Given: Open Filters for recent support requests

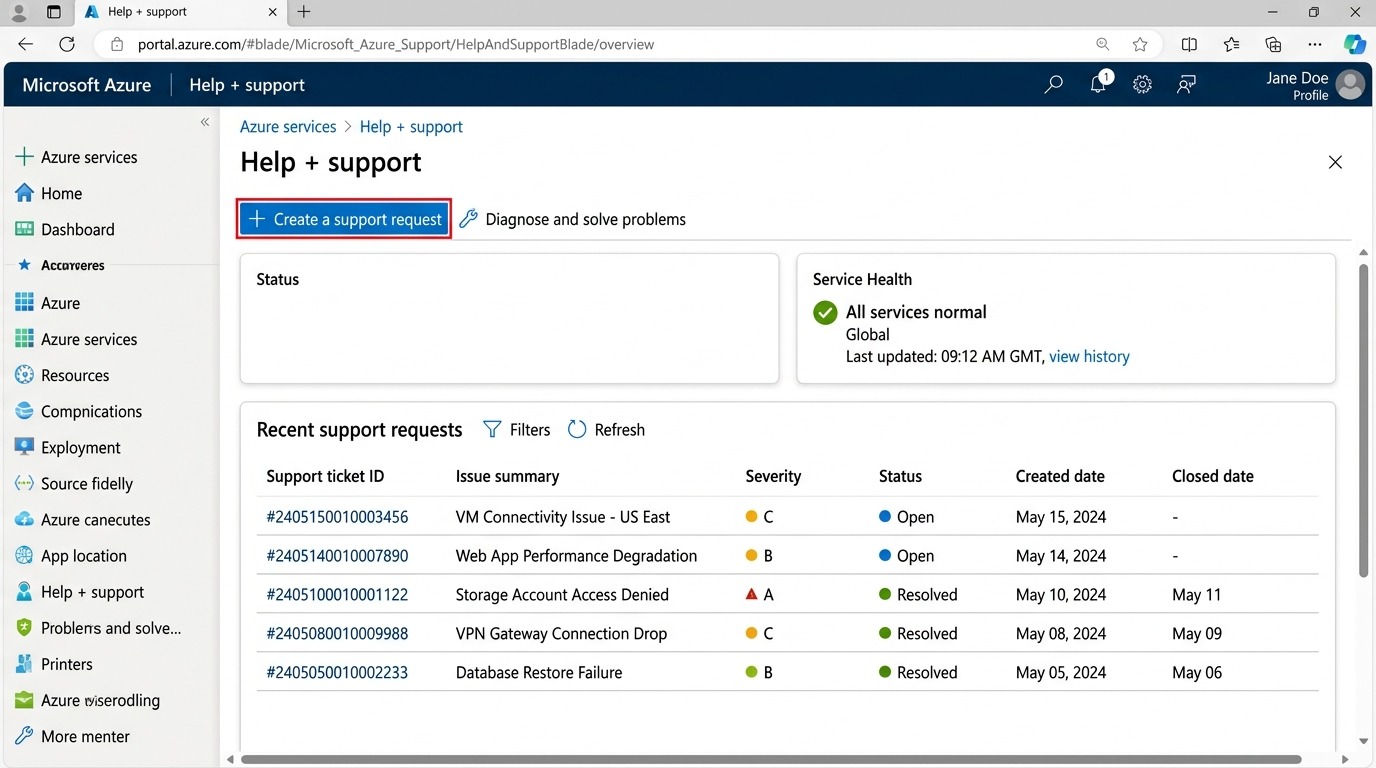Looking at the screenshot, I should (x=516, y=429).
